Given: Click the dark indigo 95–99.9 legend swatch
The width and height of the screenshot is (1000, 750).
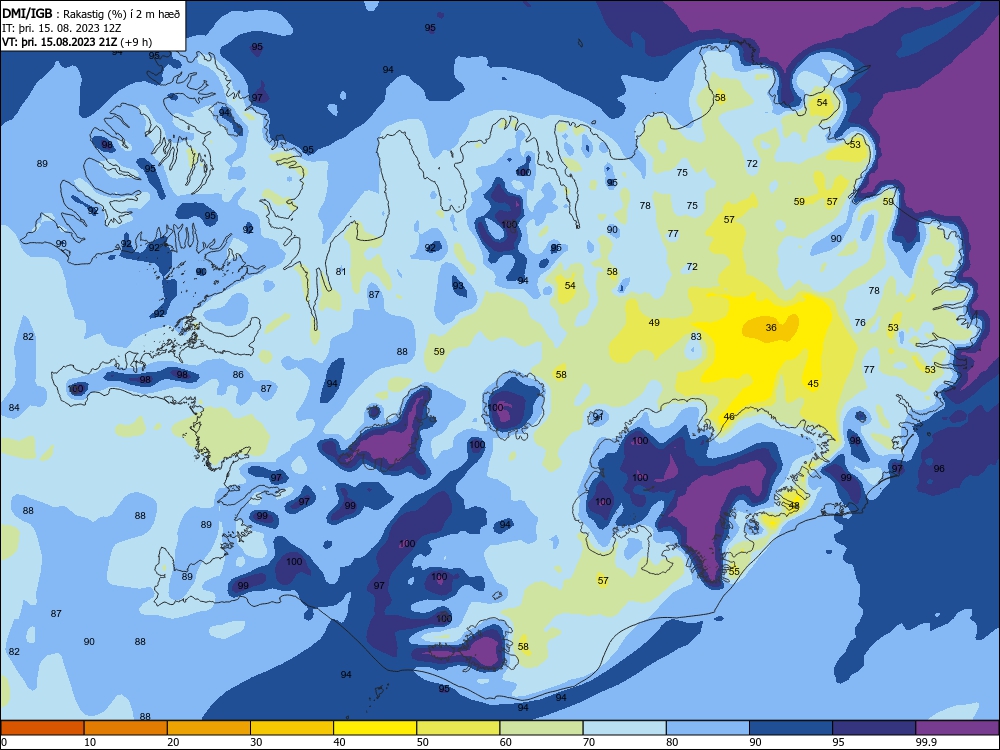Looking at the screenshot, I should (874, 728).
